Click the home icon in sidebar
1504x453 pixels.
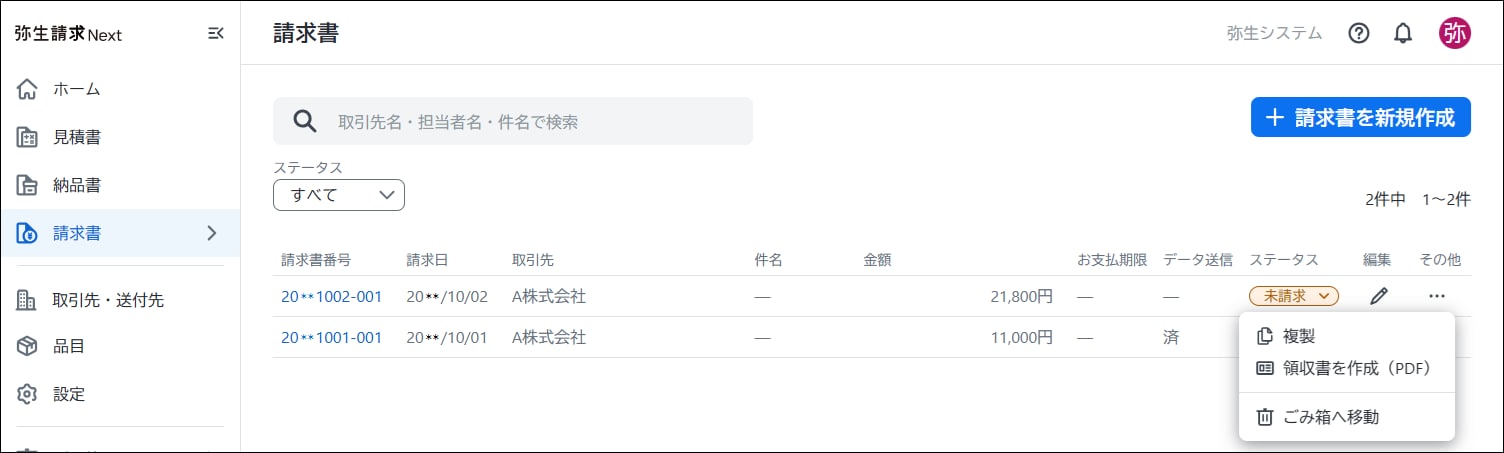coord(27,89)
